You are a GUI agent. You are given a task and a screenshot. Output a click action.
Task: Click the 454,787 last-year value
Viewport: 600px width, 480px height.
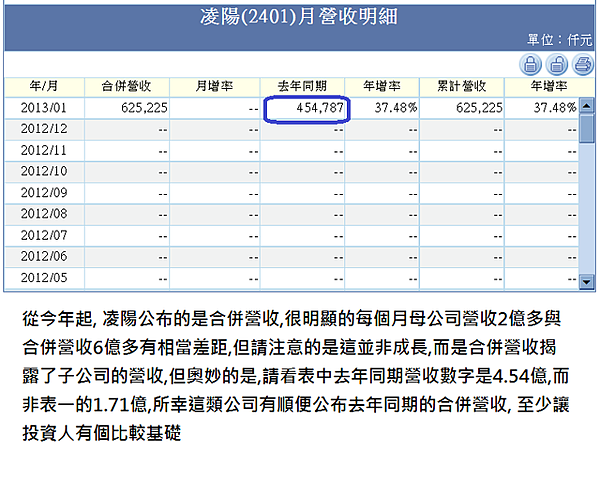(320, 108)
